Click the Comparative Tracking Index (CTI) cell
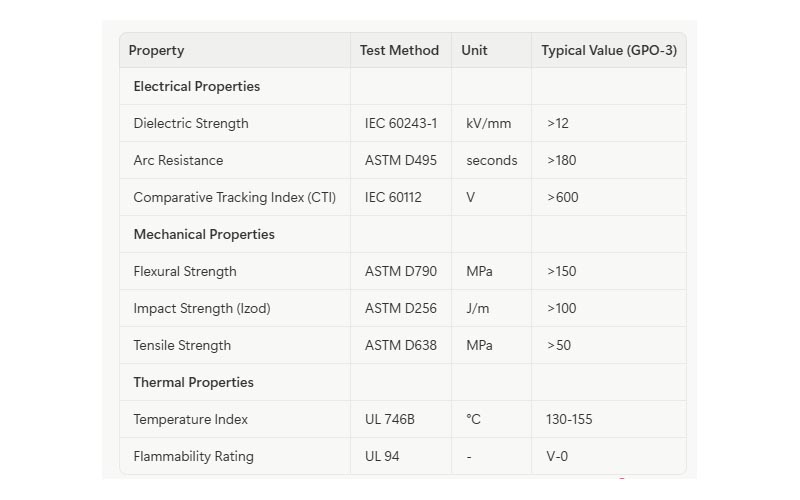800x500 pixels. pyautogui.click(x=235, y=198)
